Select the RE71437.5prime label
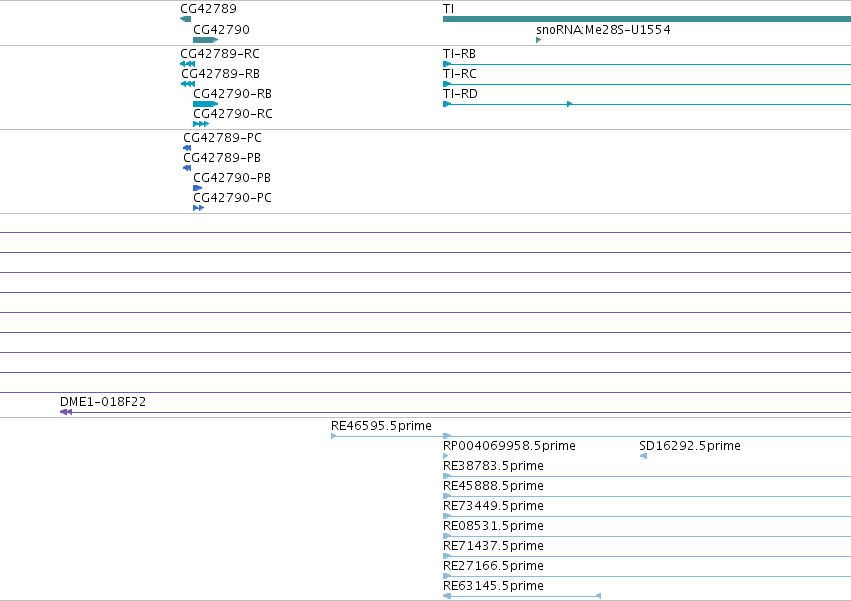Screen dimensions: 851x601 pos(493,547)
